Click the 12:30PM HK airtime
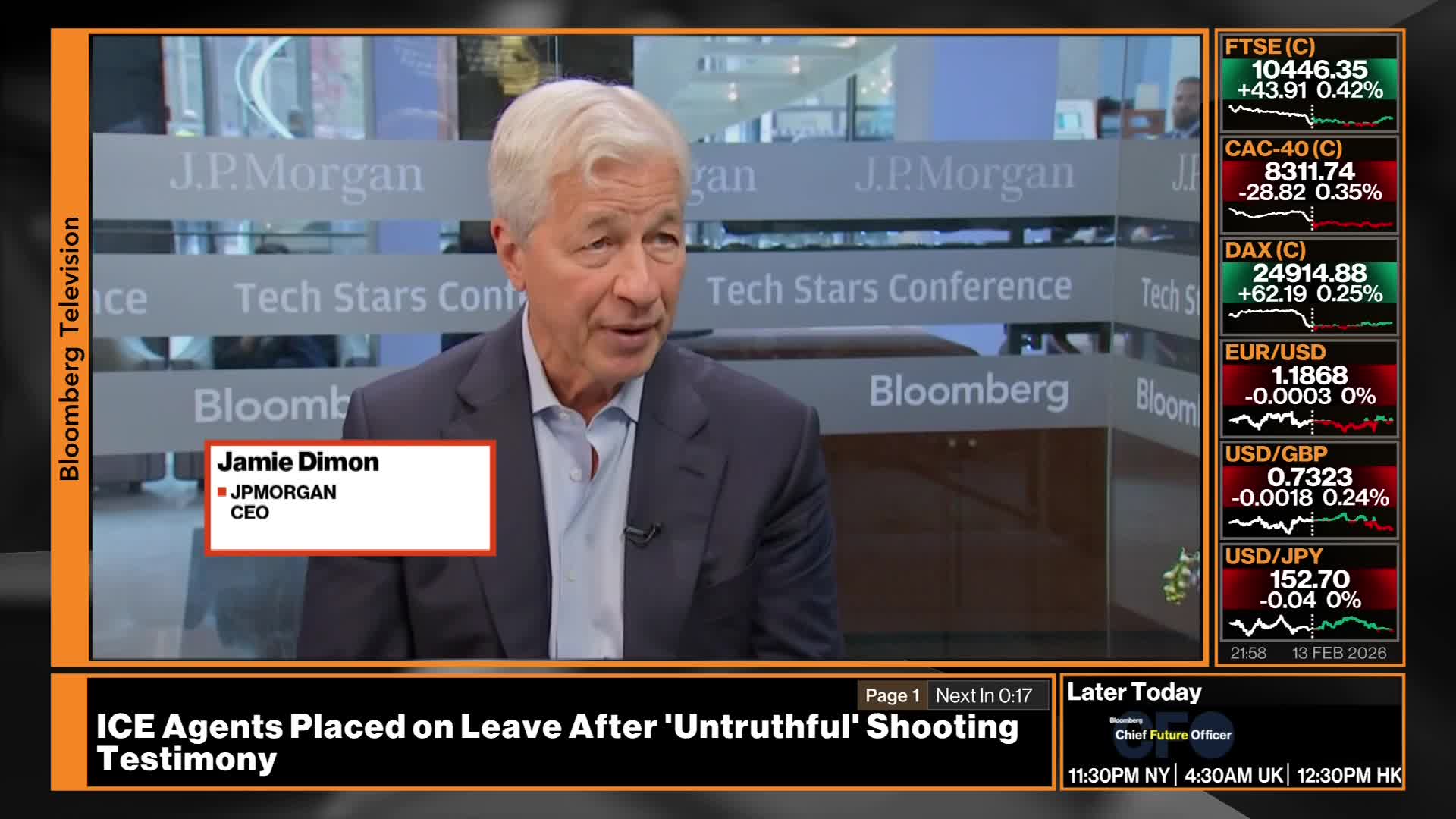 [1348, 776]
